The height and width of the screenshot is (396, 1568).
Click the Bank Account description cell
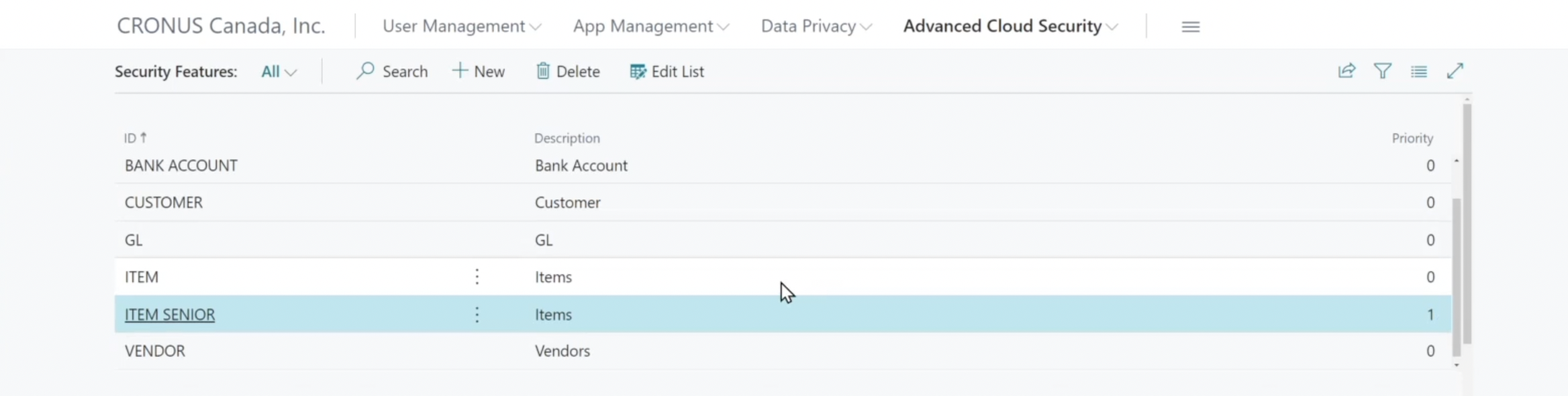click(x=581, y=166)
